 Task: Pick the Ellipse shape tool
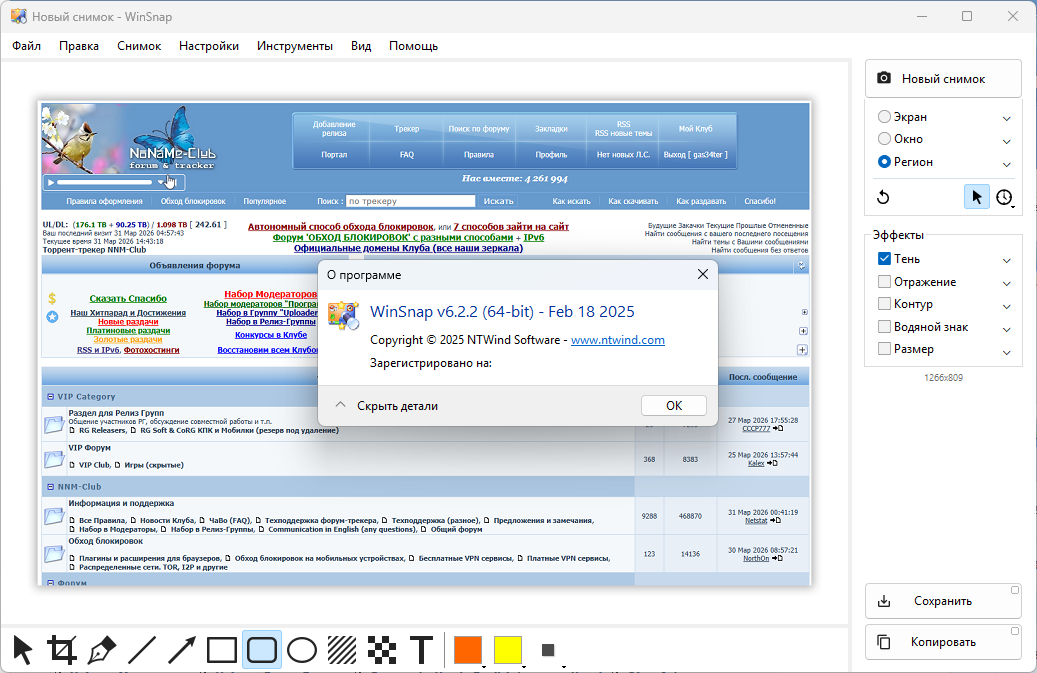(302, 651)
